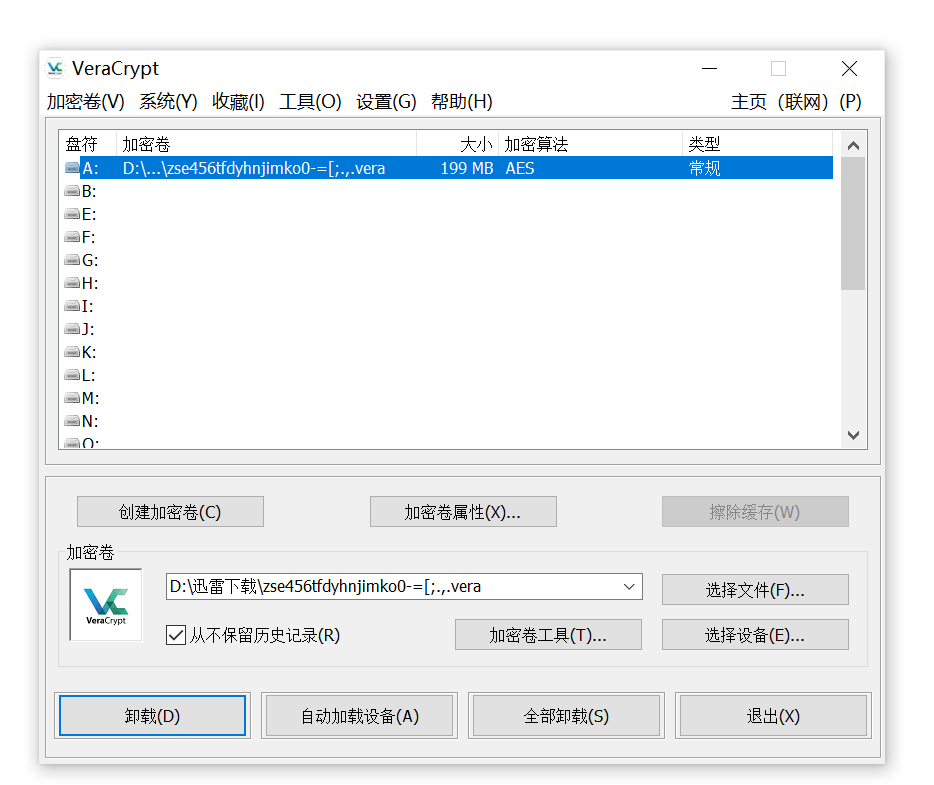This screenshot has width=934, height=785.
Task: Click the VeraCrypt logo in the volume panel
Action: coord(106,605)
